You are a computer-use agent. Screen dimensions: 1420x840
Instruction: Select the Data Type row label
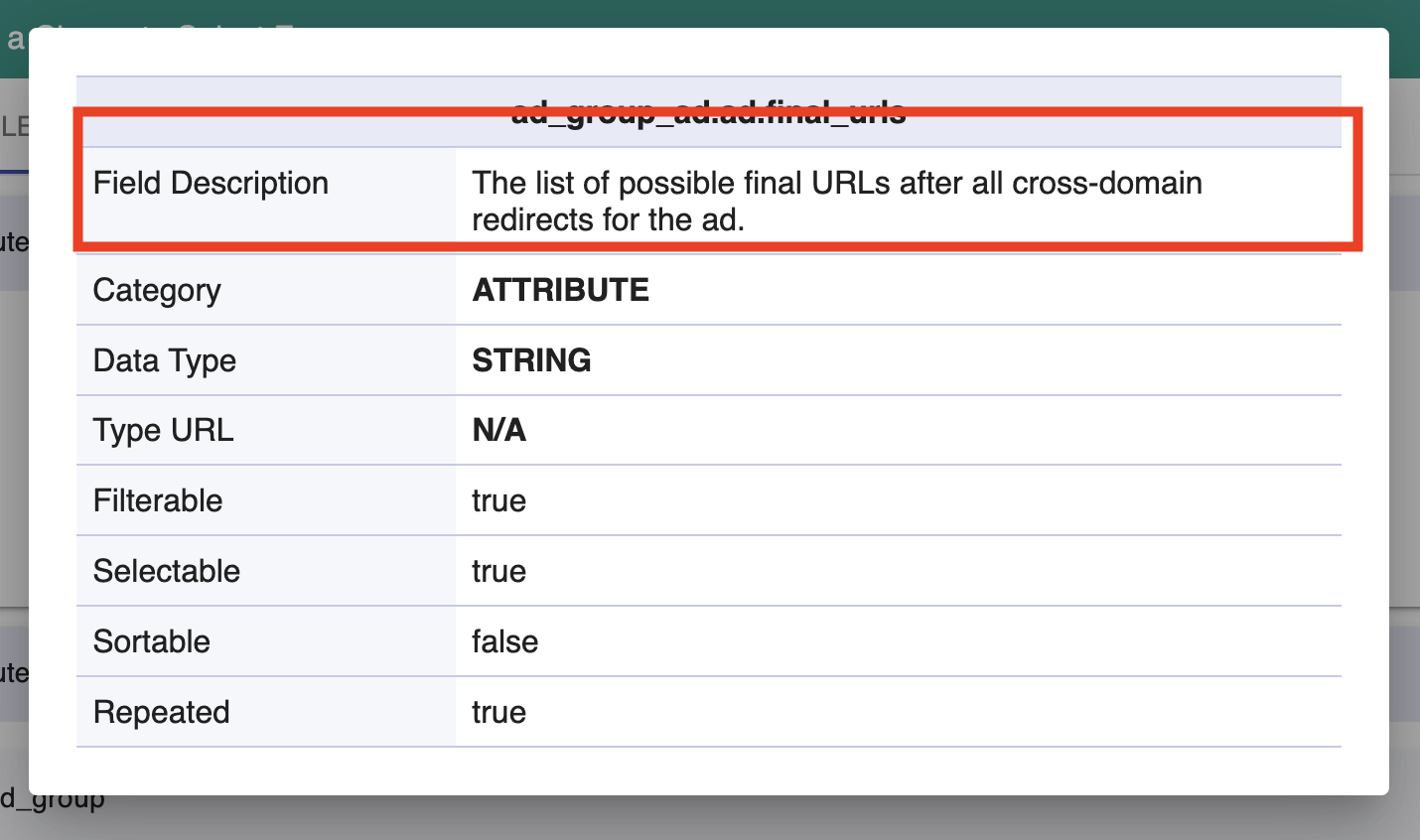click(165, 360)
